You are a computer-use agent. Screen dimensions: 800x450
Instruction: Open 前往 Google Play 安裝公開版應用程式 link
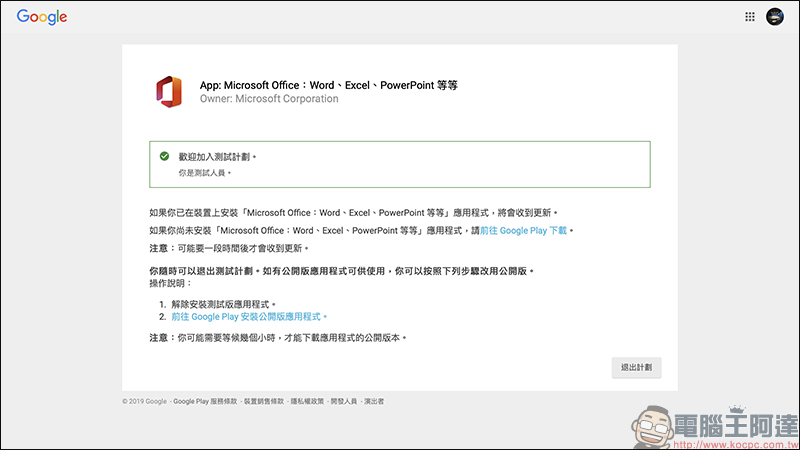click(249, 317)
